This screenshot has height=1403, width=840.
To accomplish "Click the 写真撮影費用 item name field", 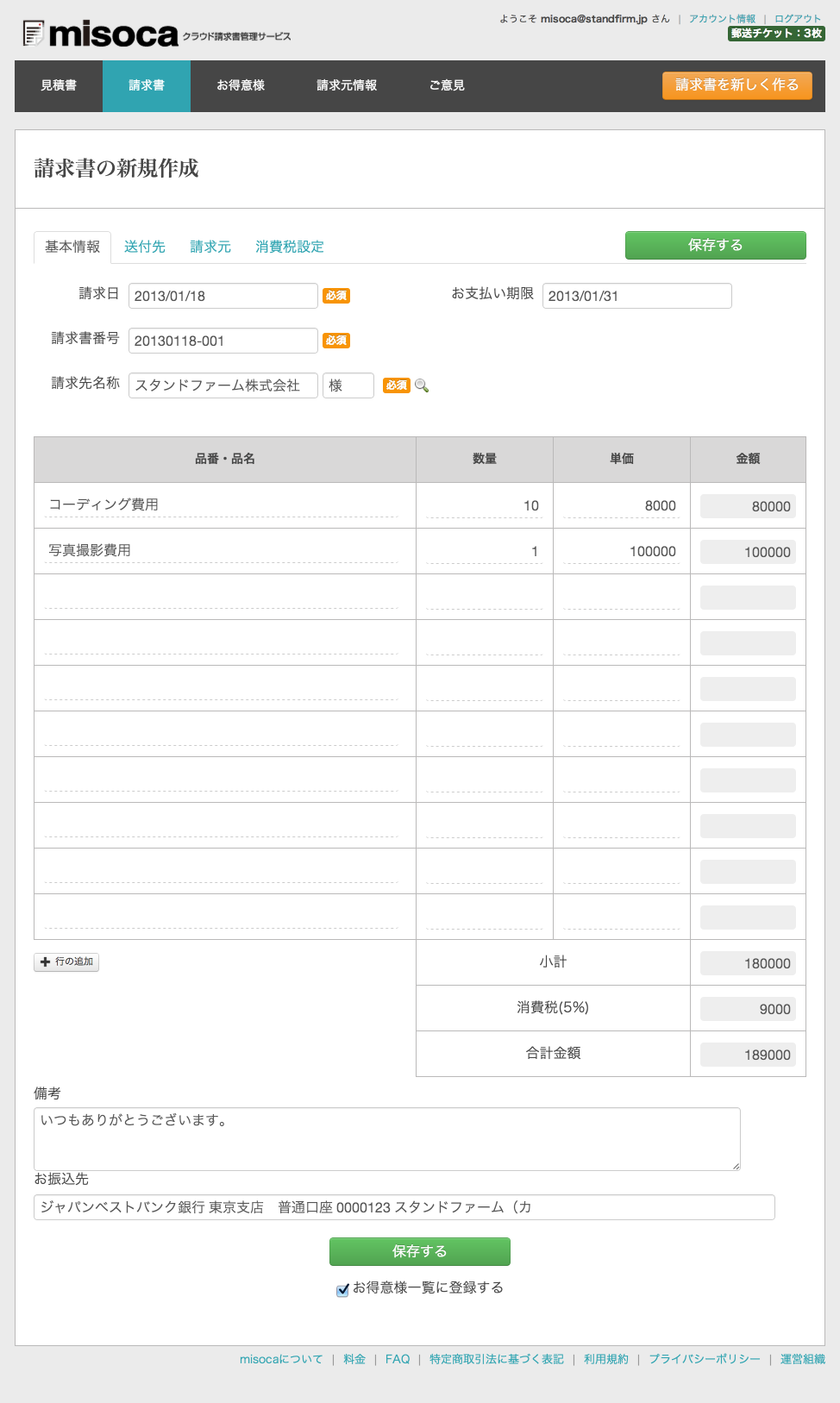I will point(222,551).
